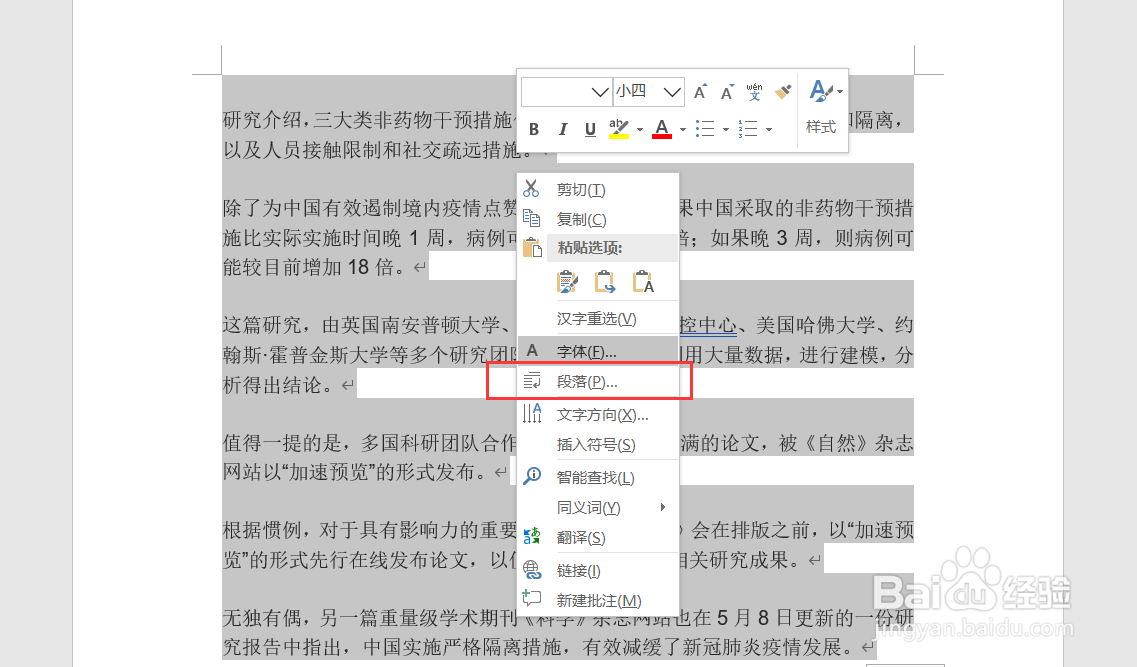This screenshot has width=1137, height=667.
Task: Open the Phonetic Guide (拼音指南) icon
Action: pos(754,92)
